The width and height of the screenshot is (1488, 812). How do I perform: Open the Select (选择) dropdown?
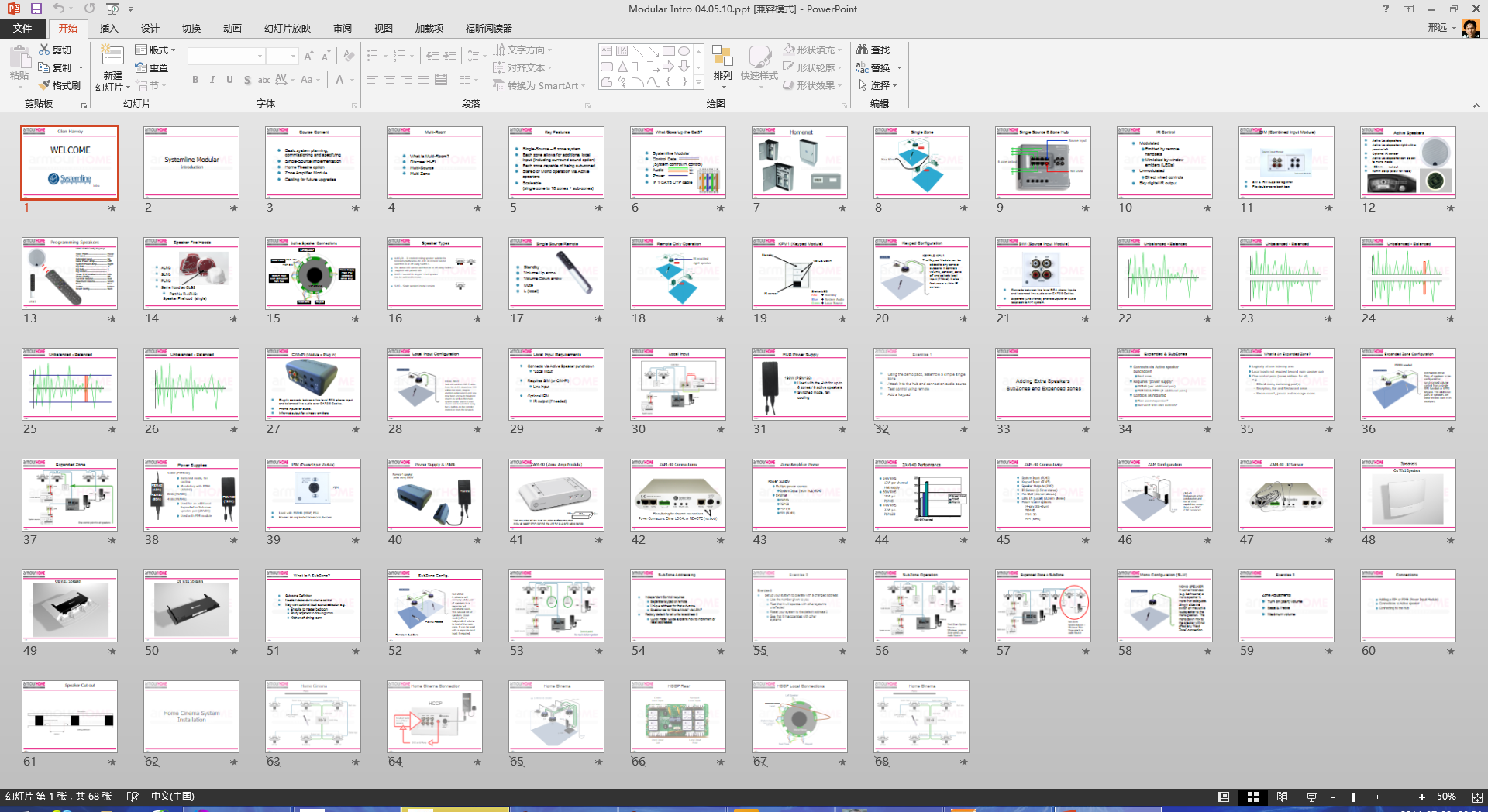pos(879,85)
